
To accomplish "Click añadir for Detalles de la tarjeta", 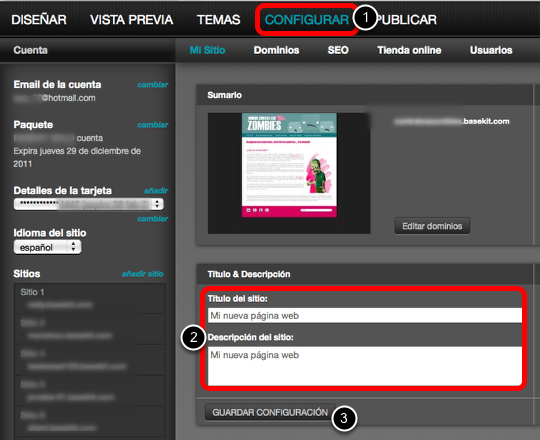I will tap(156, 191).
